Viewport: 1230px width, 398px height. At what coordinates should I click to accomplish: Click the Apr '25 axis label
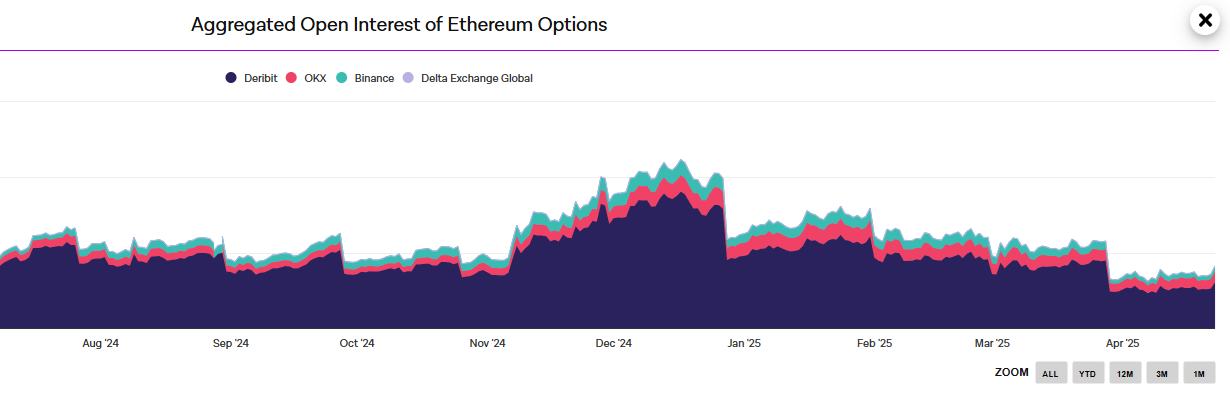1122,343
